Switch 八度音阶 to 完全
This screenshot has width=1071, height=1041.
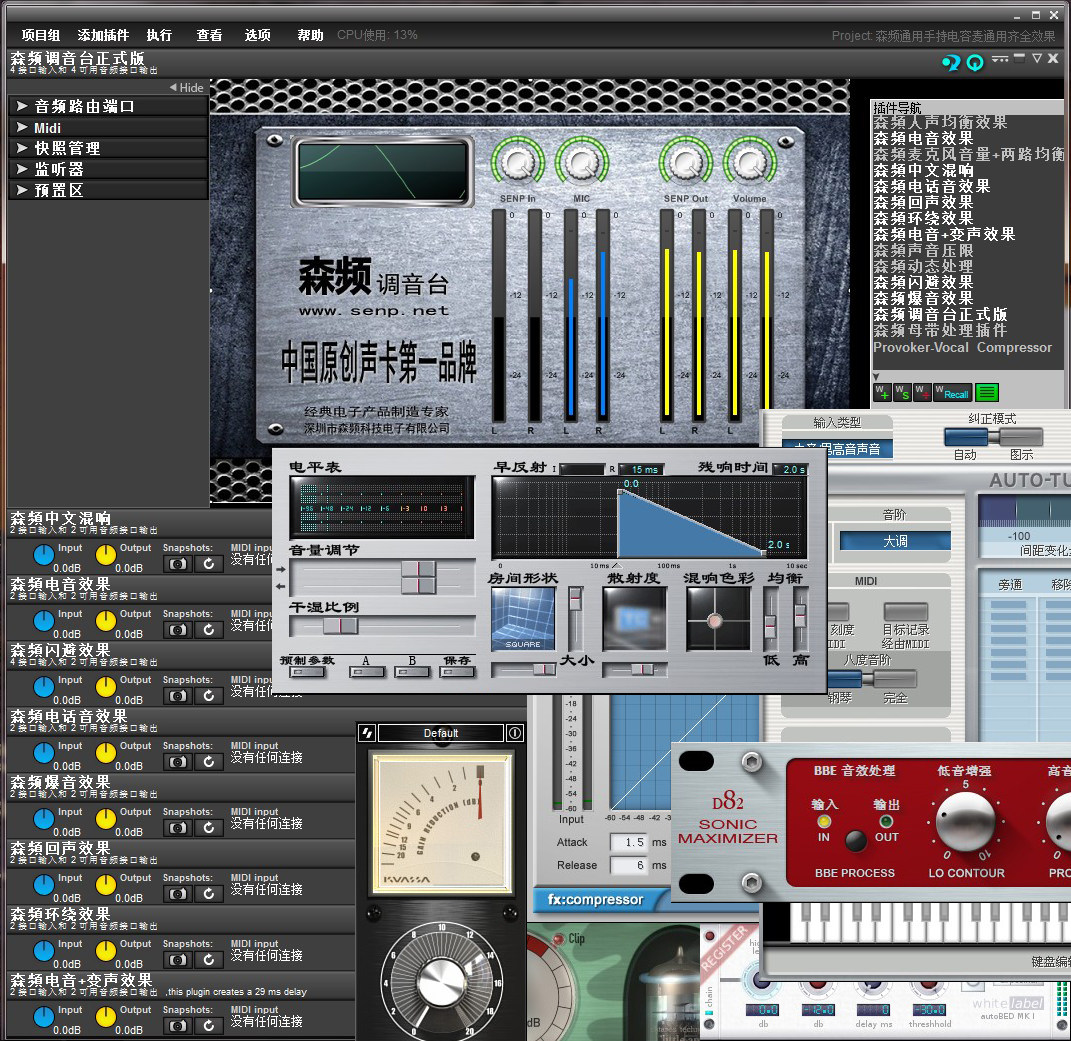tap(894, 678)
